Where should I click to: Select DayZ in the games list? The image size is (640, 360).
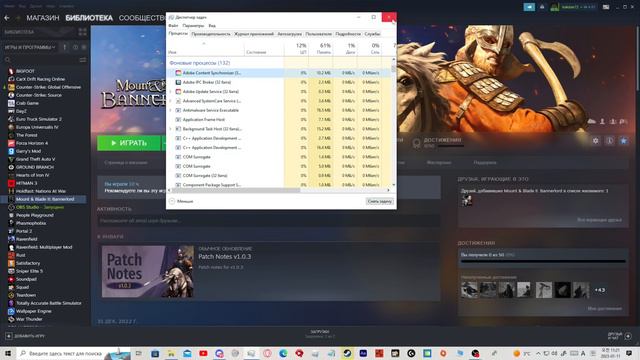21,111
